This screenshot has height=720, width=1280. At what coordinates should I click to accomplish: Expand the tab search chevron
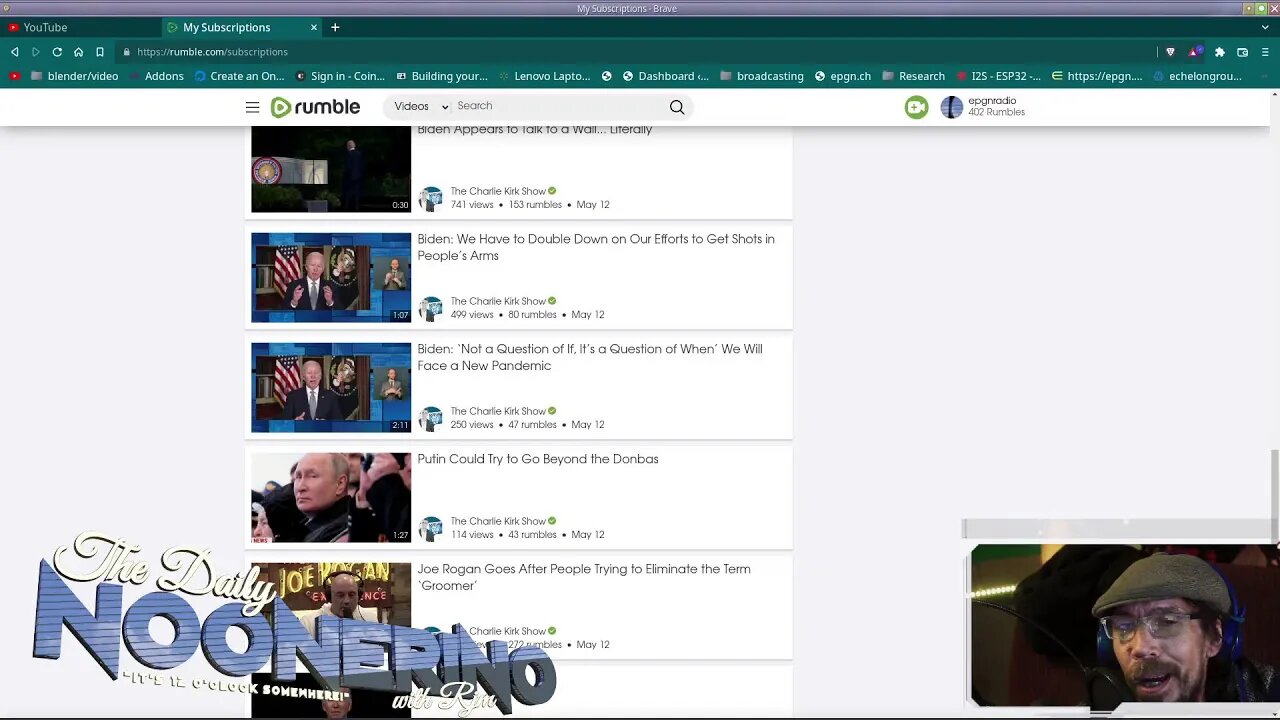(x=1265, y=27)
